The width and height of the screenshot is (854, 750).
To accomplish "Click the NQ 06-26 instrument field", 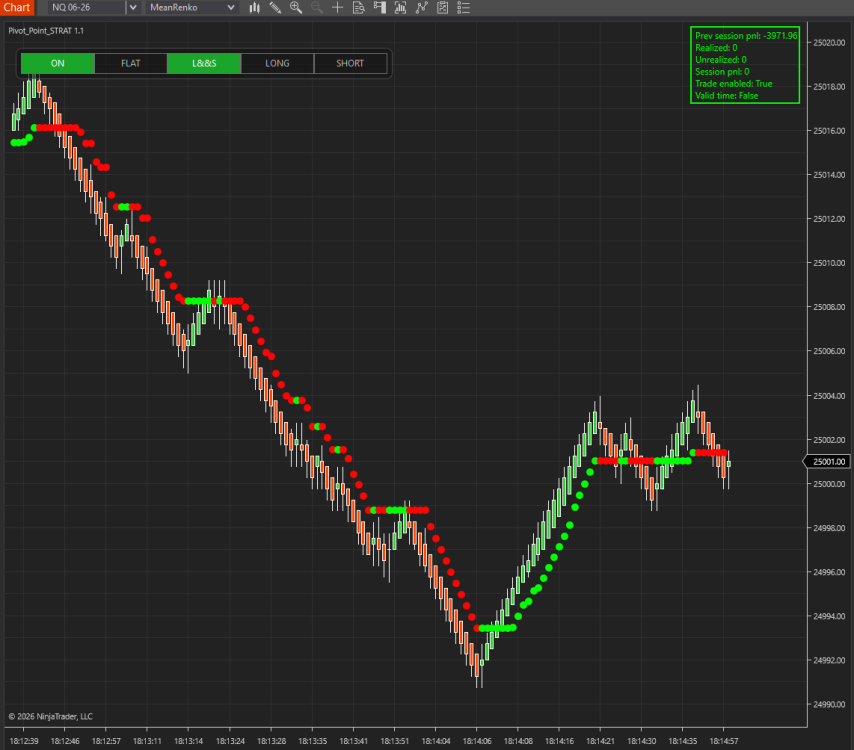I will tap(85, 8).
